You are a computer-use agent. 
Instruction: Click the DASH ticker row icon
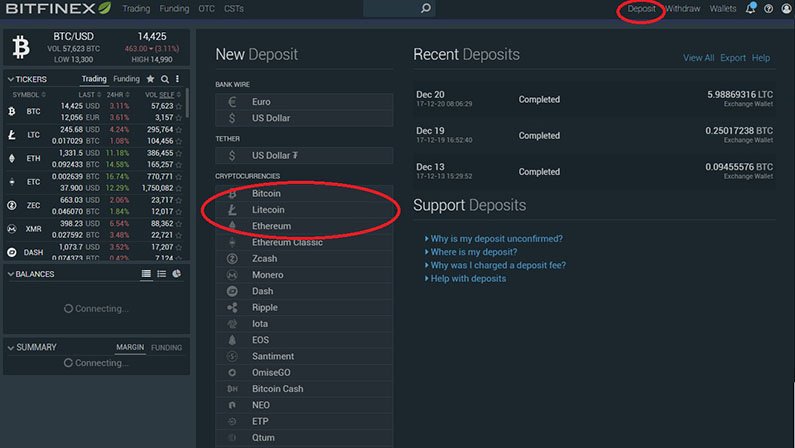12,252
